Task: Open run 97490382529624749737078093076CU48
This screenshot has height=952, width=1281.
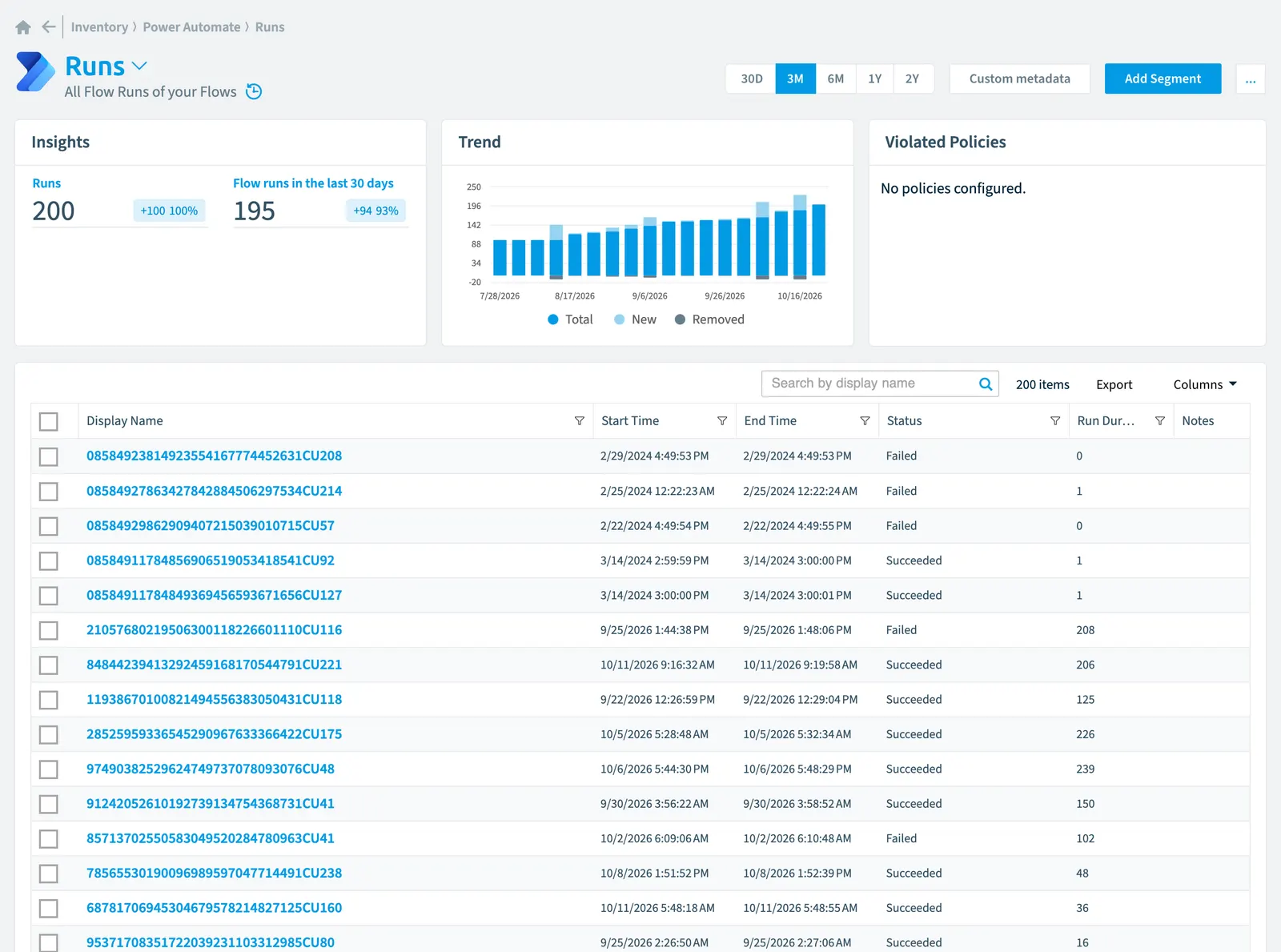Action: click(x=211, y=769)
